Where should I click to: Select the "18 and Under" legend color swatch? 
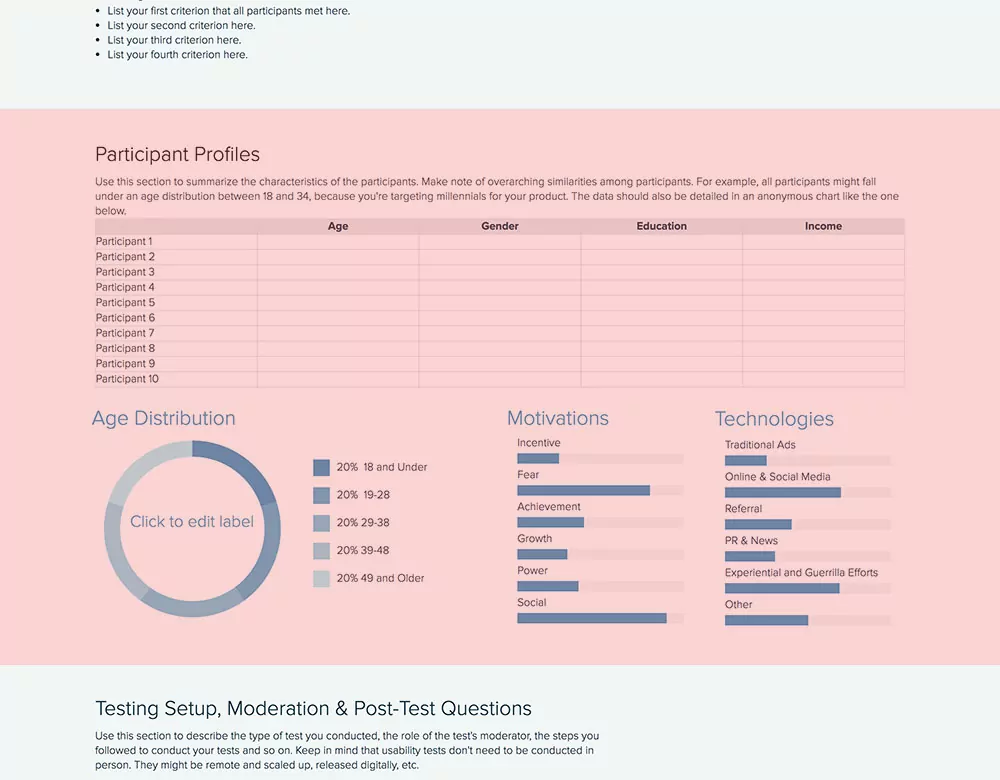[321, 467]
